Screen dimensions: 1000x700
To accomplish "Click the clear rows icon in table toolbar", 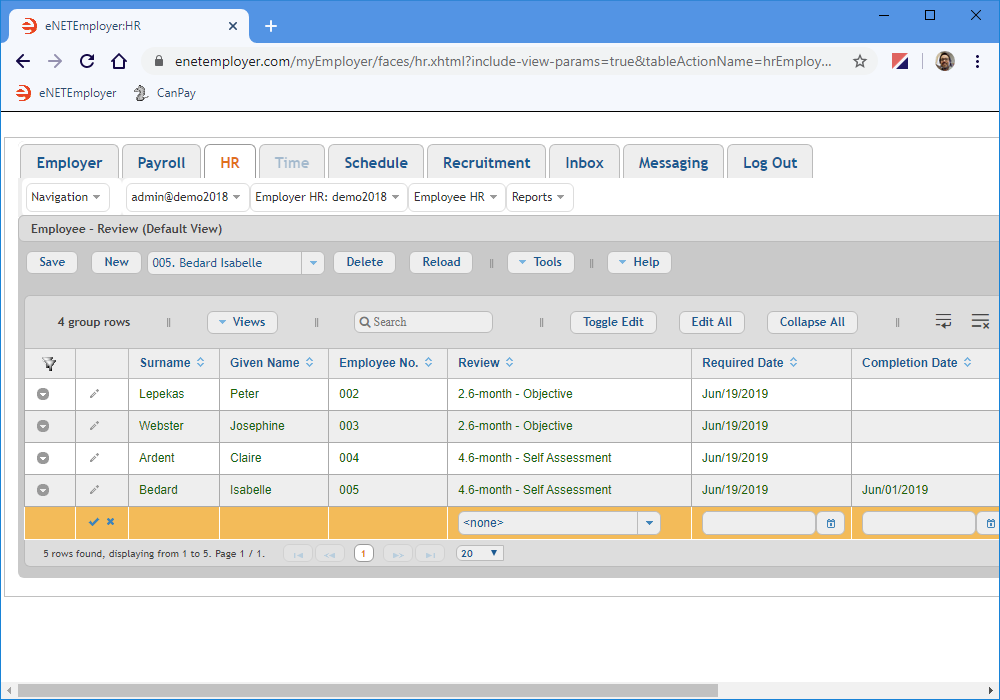I will 980,321.
